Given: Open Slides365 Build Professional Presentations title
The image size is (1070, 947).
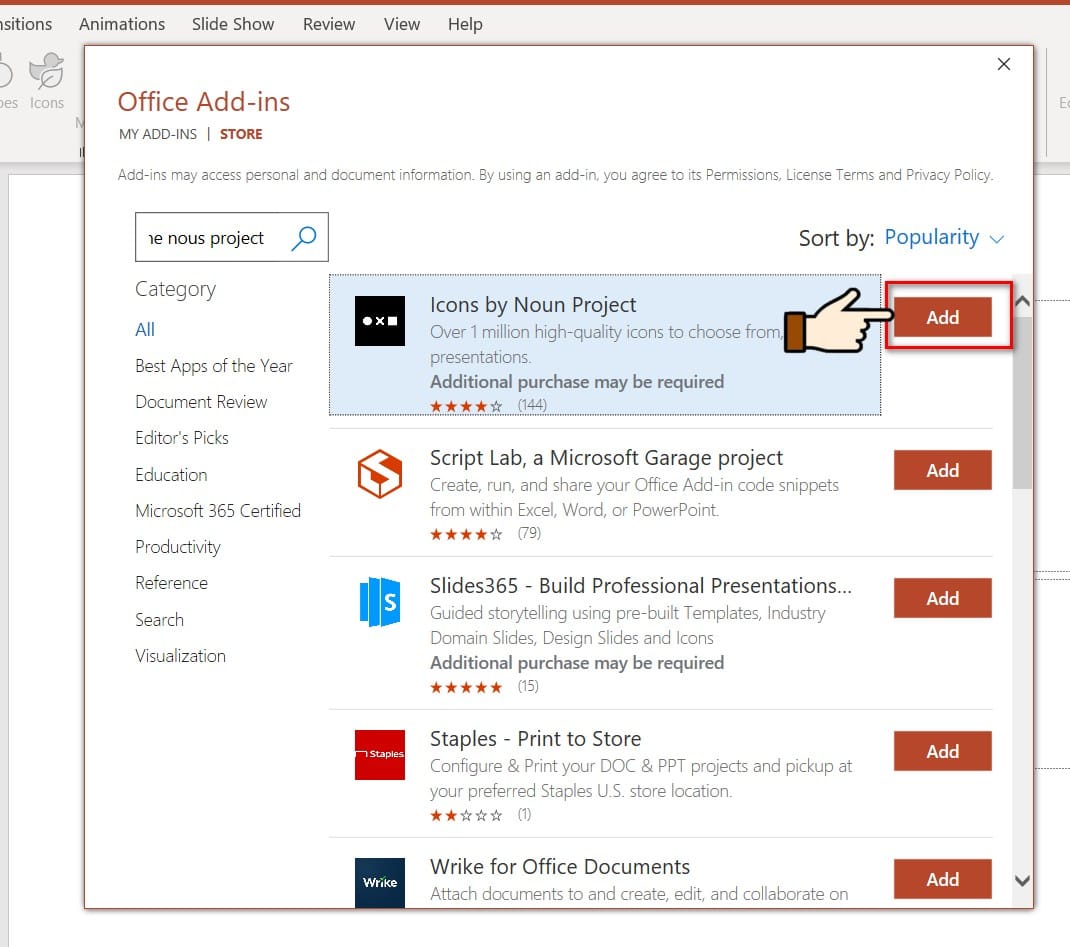Looking at the screenshot, I should pos(641,586).
